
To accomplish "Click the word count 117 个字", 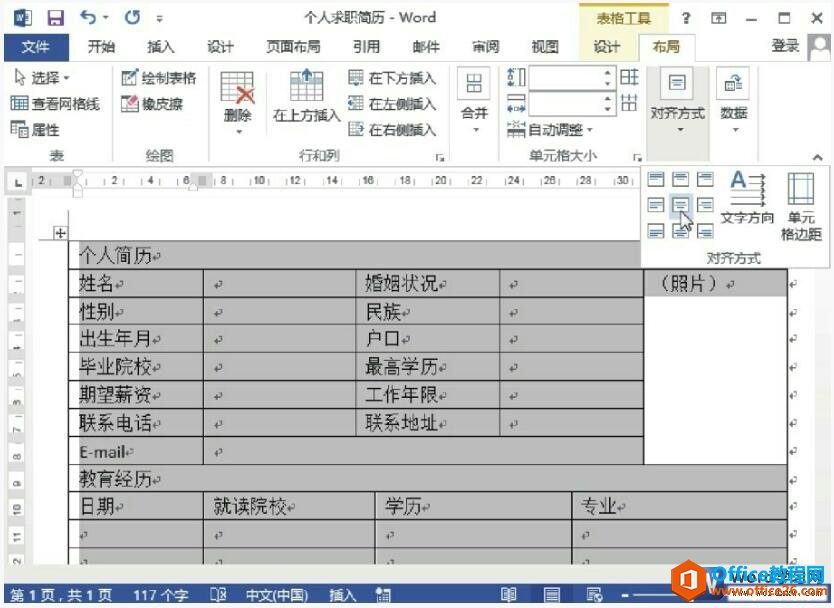I will coord(161,595).
